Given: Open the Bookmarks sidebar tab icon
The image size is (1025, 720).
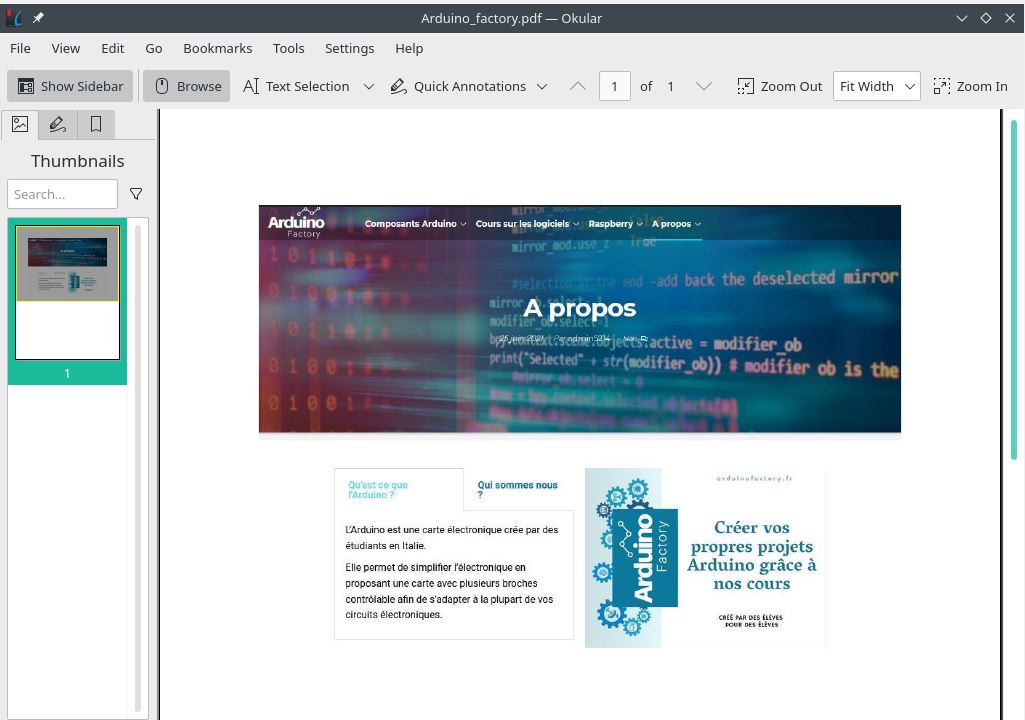Looking at the screenshot, I should 96,125.
